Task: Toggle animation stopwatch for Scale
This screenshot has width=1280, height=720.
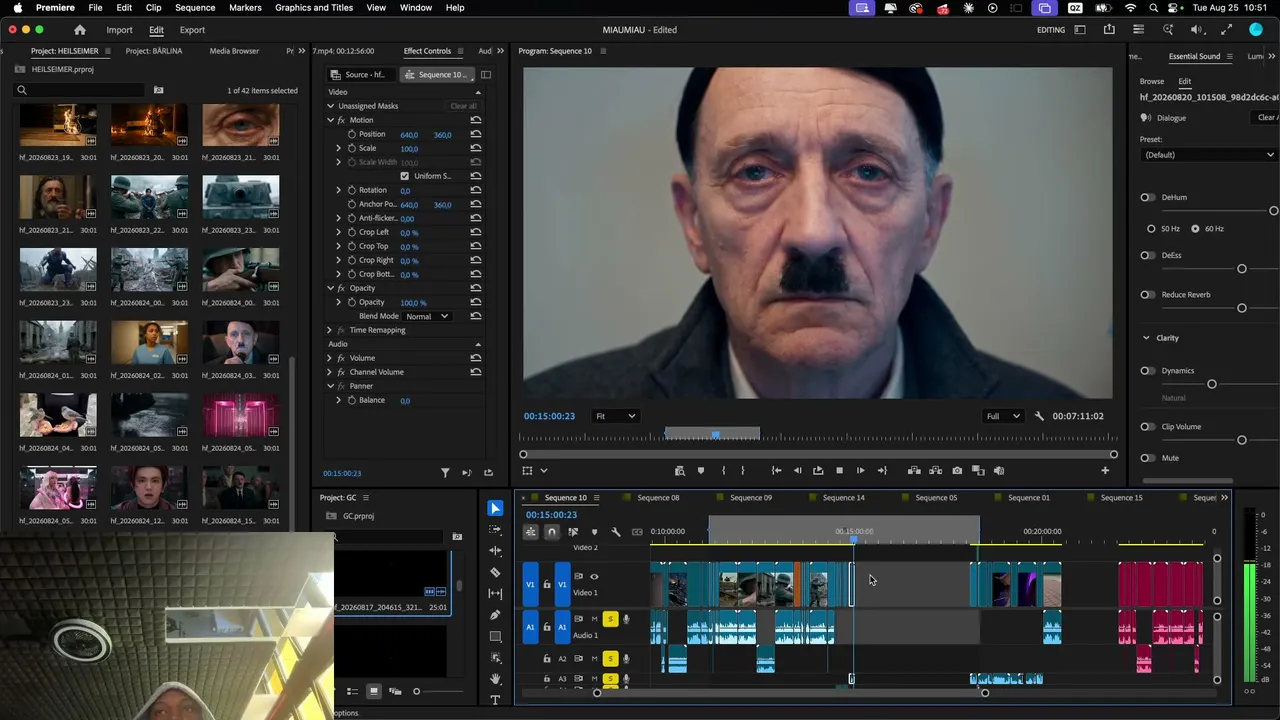Action: (352, 148)
